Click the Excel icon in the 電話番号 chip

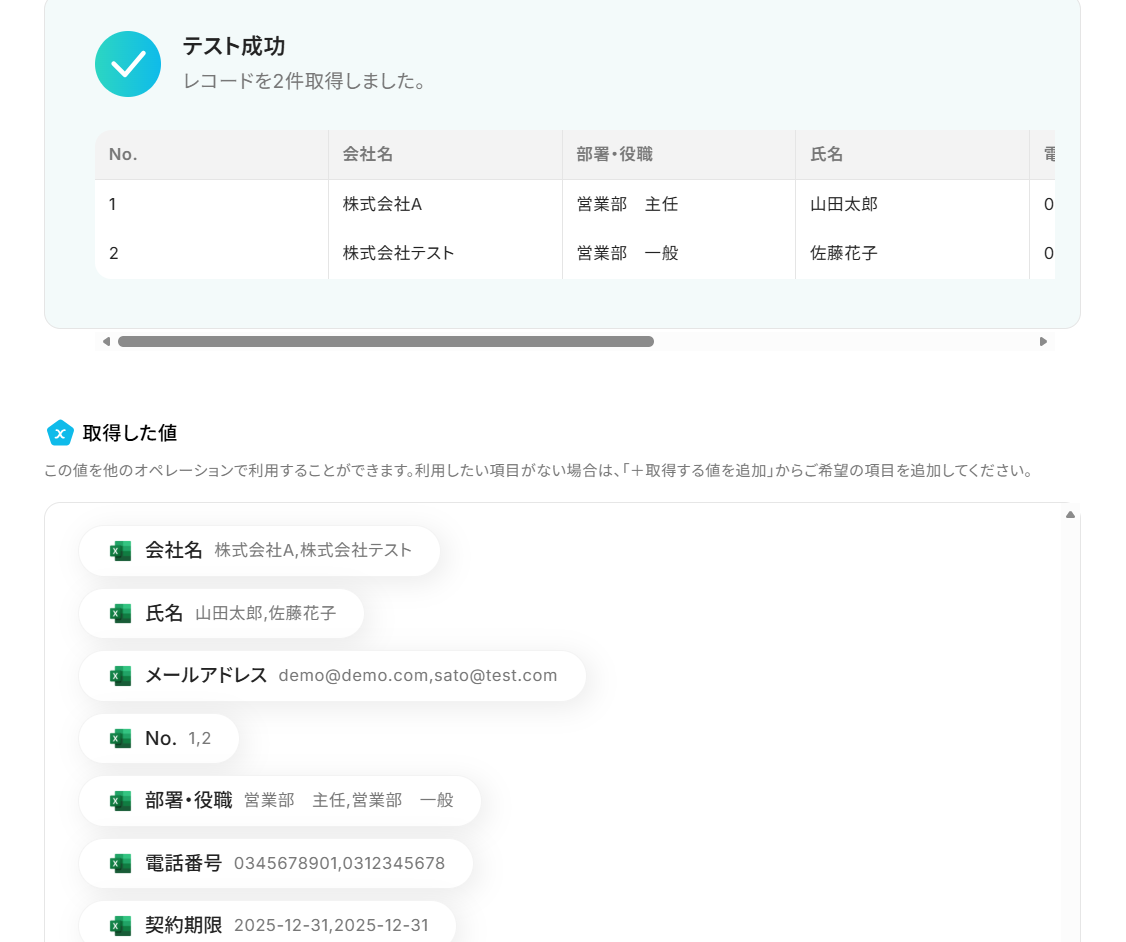[121, 863]
